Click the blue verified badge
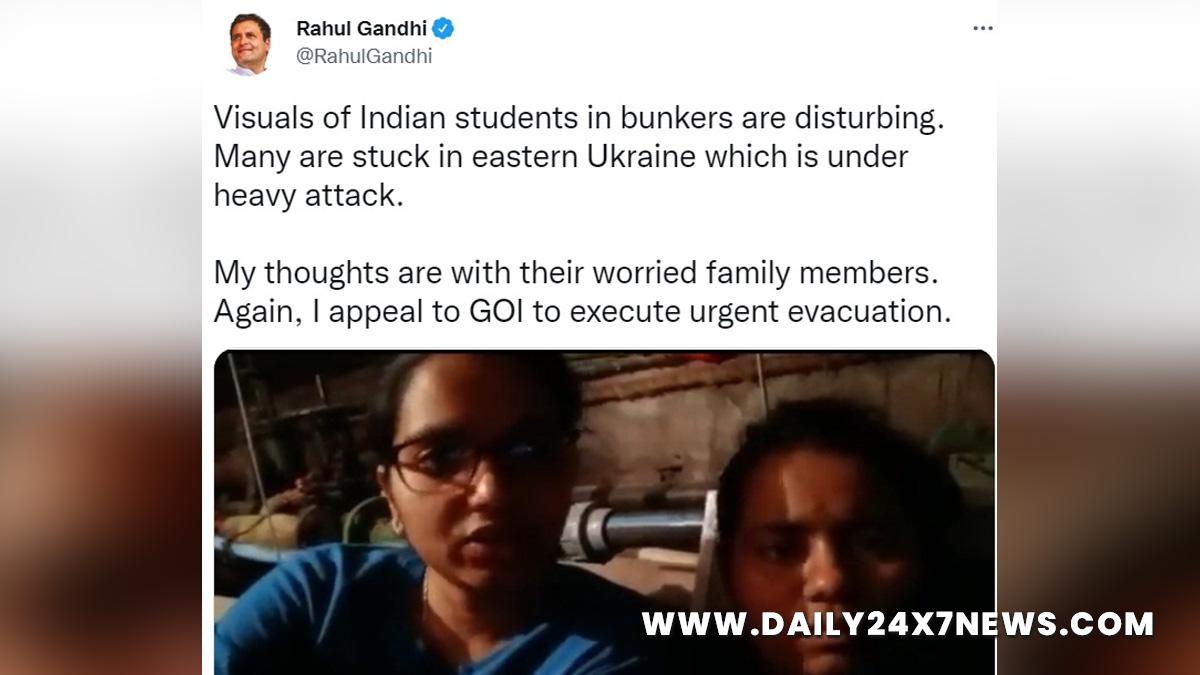Screen dimensions: 1200x675 click(444, 29)
